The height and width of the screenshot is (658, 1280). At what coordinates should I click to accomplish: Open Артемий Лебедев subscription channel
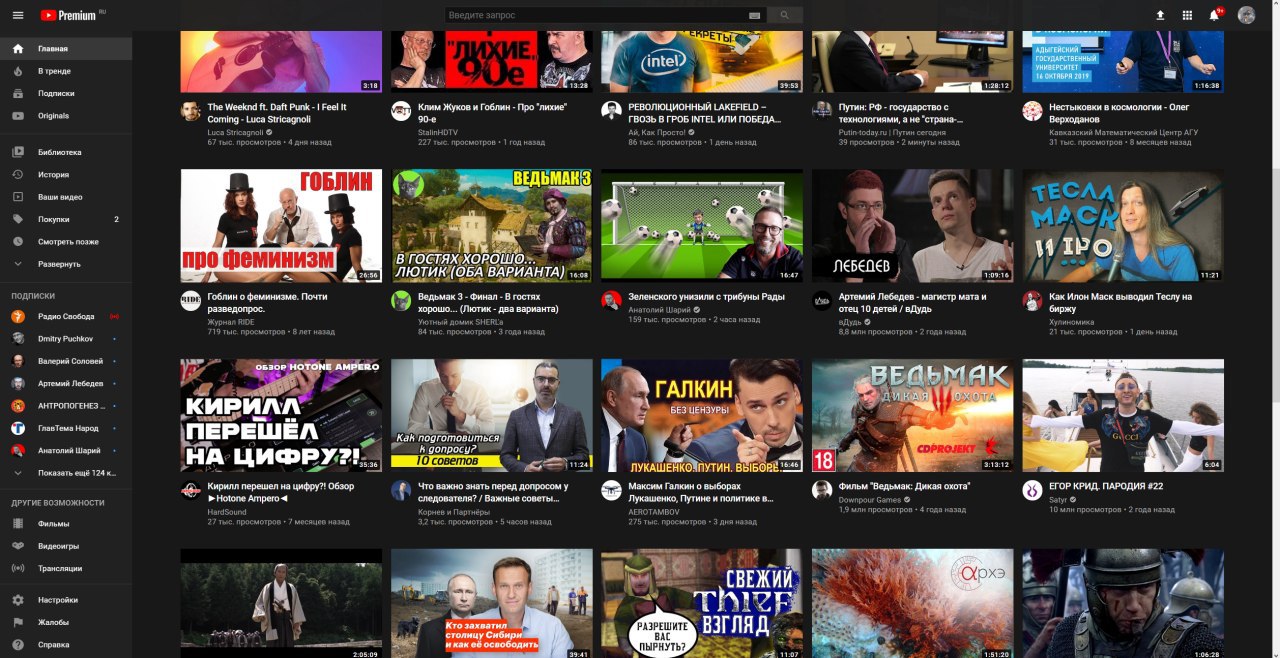tap(66, 383)
